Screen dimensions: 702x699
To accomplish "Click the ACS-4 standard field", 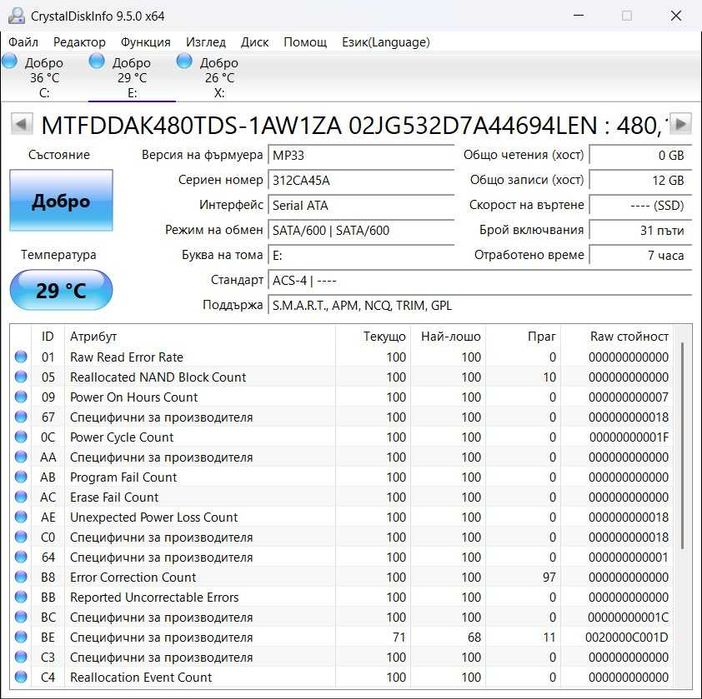I will [480, 281].
